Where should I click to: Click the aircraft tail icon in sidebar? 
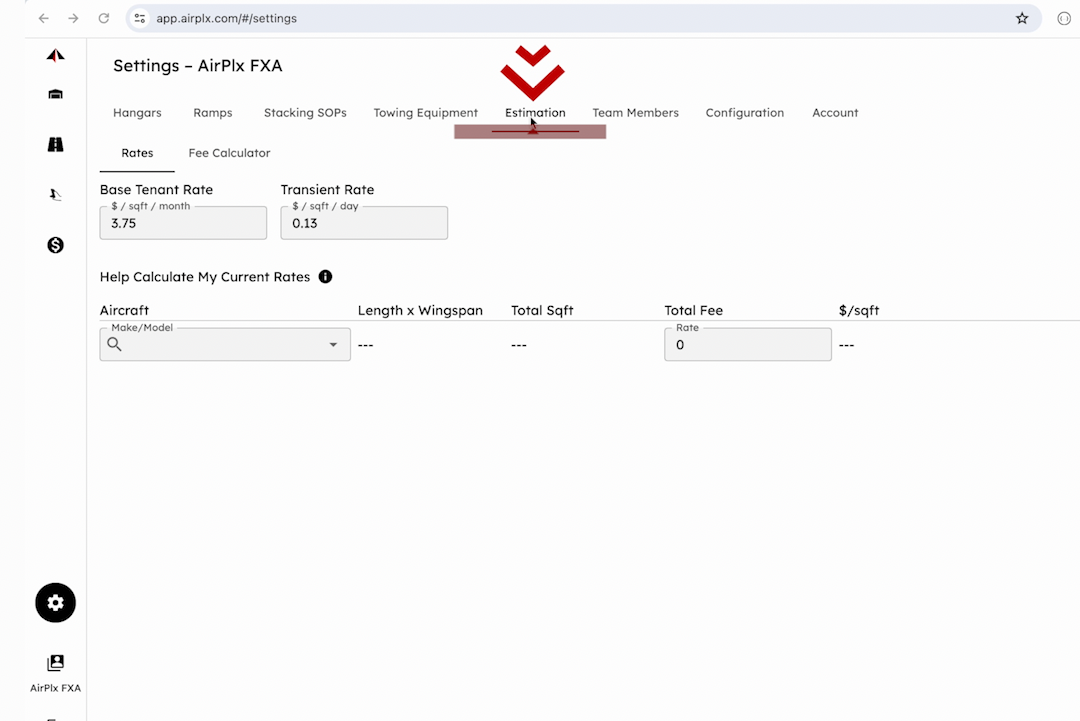tap(55, 196)
